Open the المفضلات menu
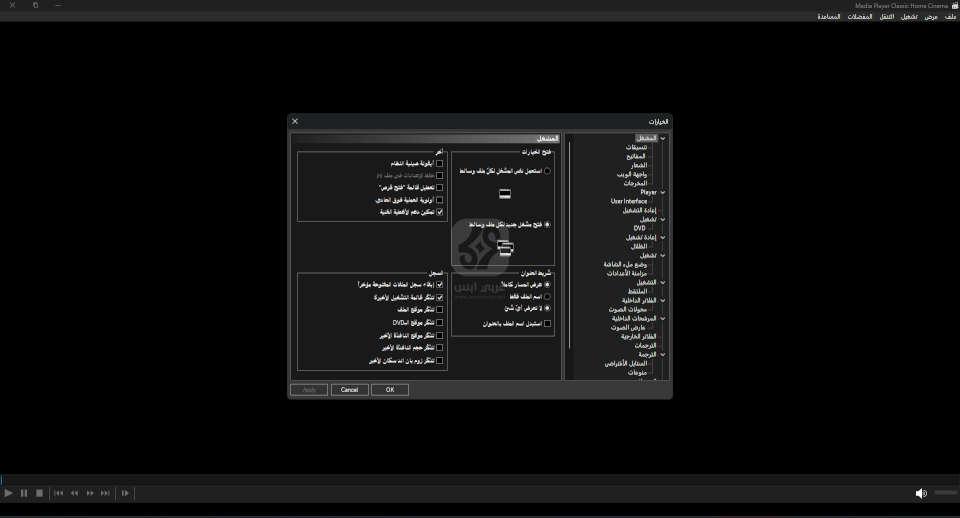960x518 pixels. pos(860,17)
